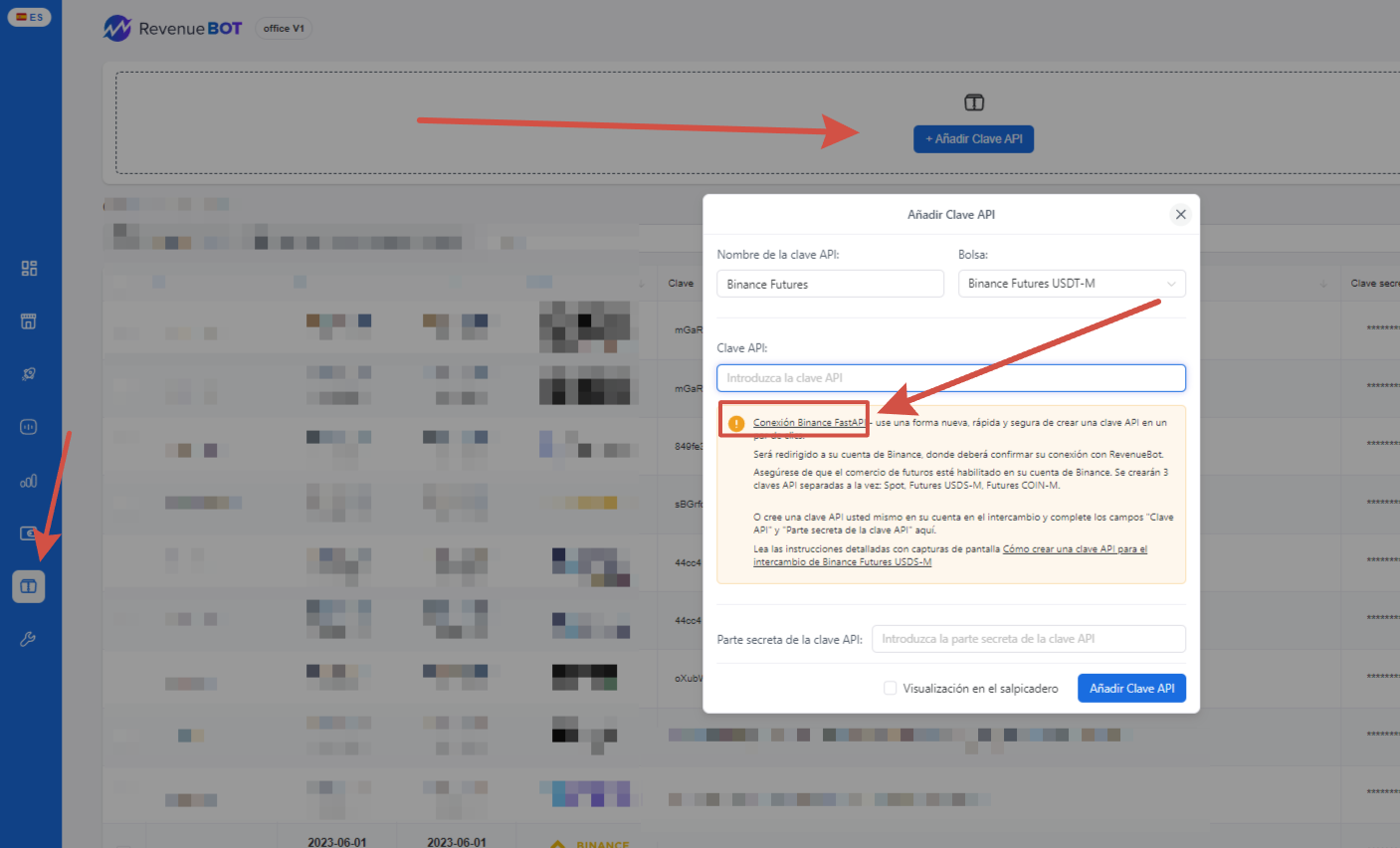Screen dimensions: 1400x848
Task: Sort using arrow beside Clave secreta header
Action: (x=1323, y=284)
